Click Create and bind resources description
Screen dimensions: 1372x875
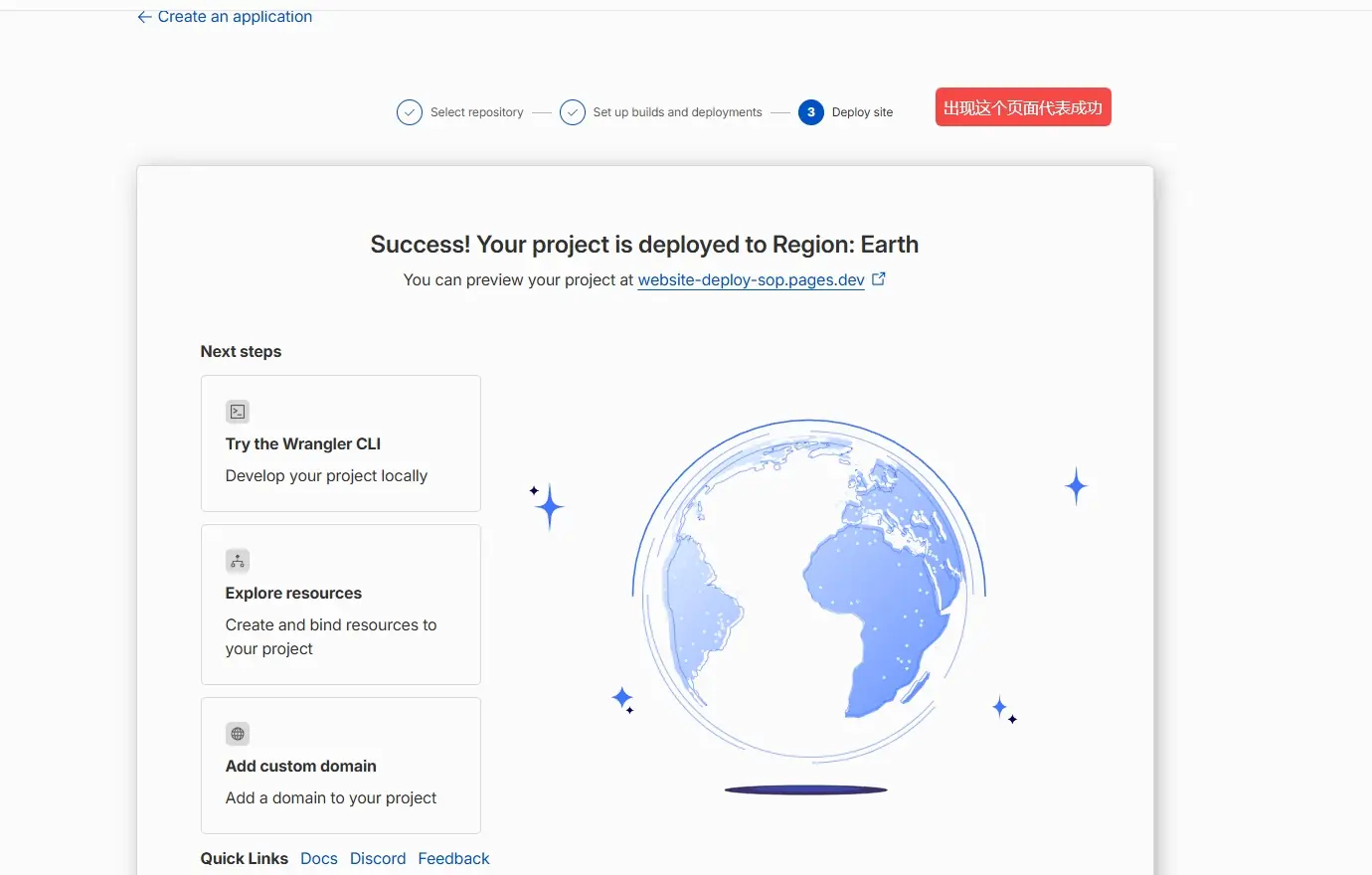pos(331,636)
